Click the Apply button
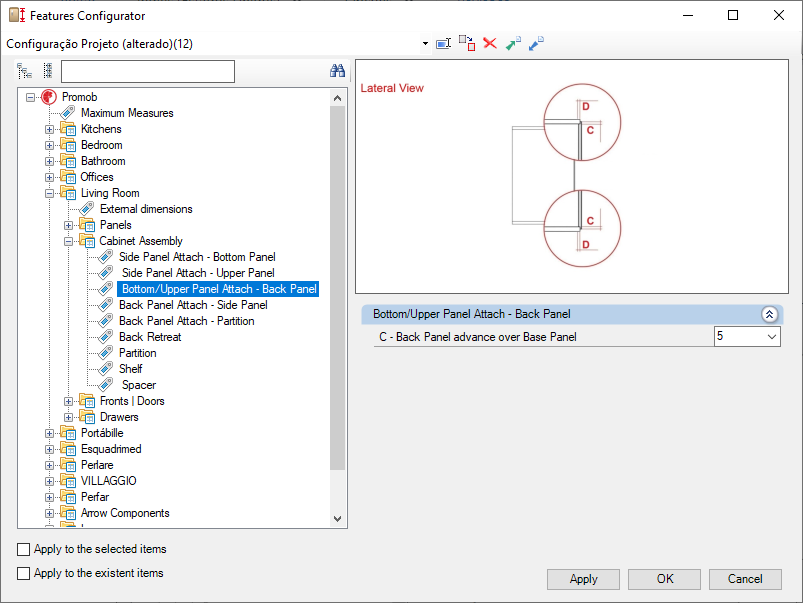The width and height of the screenshot is (803, 603). click(x=583, y=579)
